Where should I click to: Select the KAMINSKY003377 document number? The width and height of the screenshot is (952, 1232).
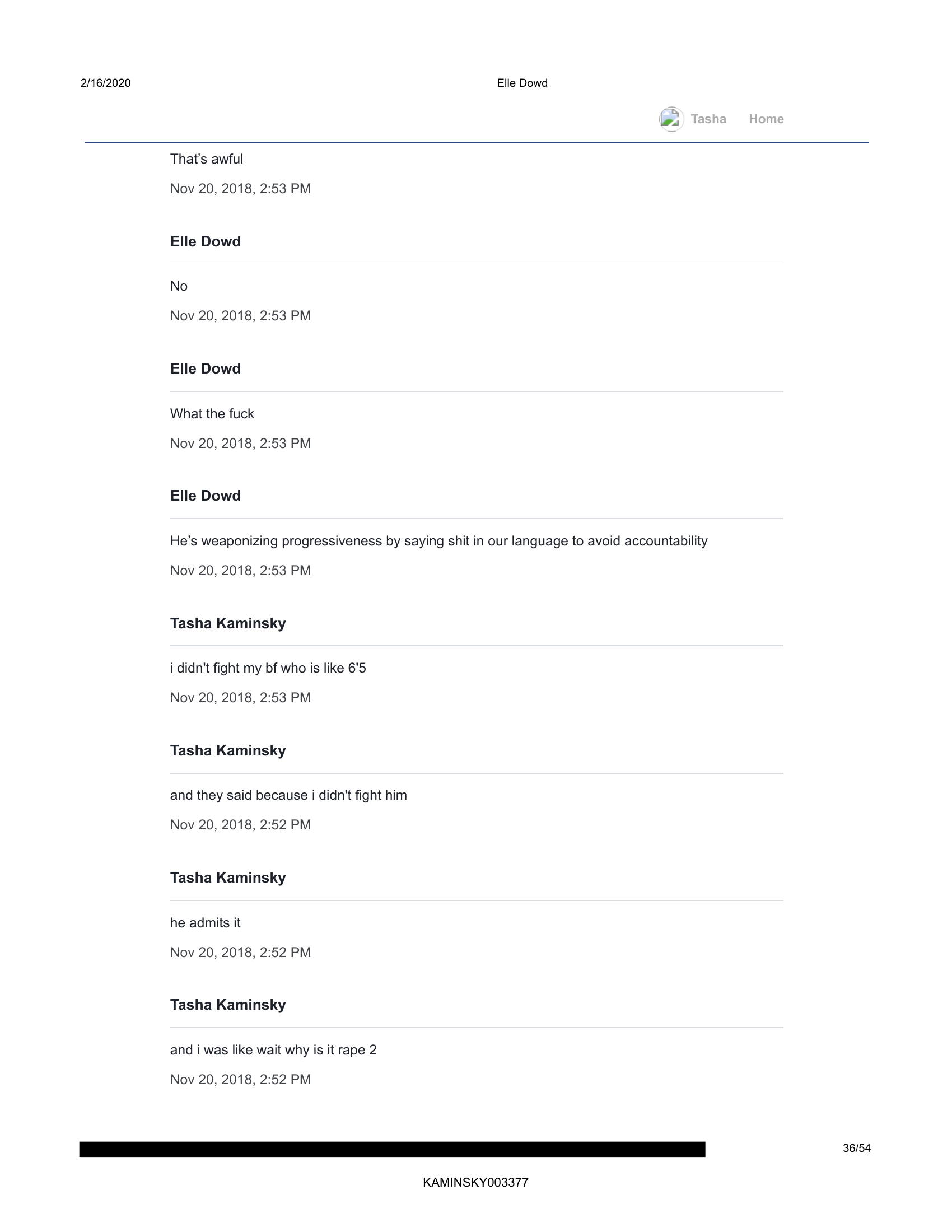[x=475, y=1182]
